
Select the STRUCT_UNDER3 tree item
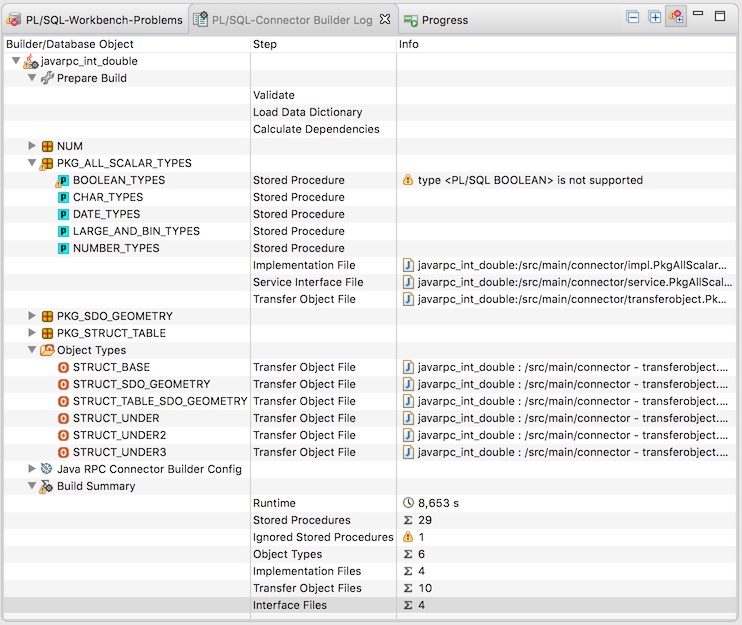coord(119,452)
